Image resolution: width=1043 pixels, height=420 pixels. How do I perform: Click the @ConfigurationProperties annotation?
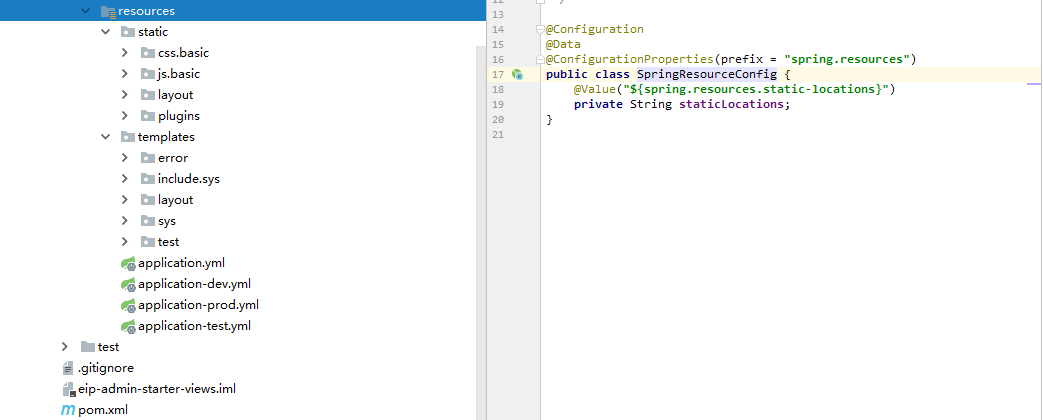(629, 59)
